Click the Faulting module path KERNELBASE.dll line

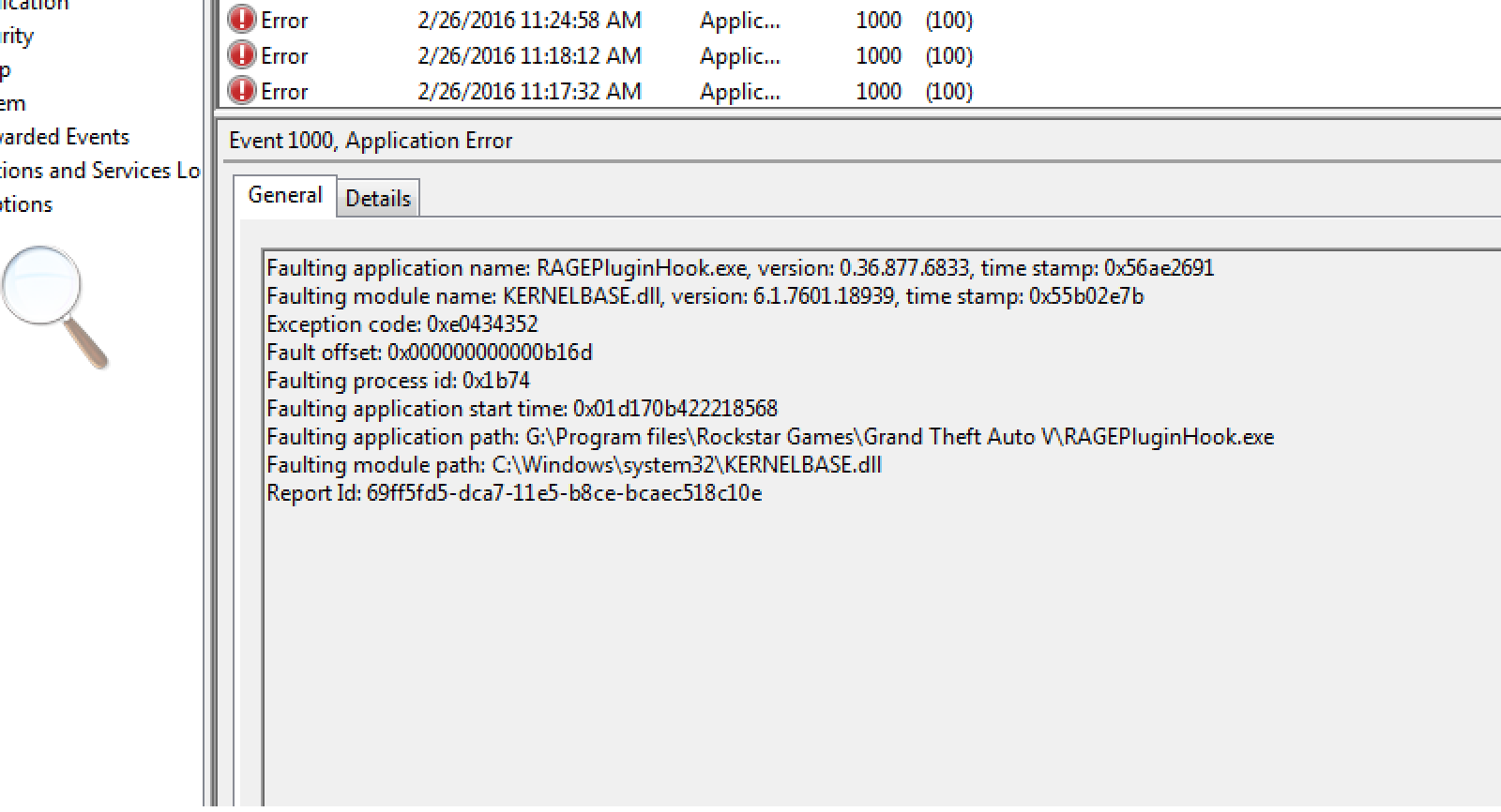(574, 465)
